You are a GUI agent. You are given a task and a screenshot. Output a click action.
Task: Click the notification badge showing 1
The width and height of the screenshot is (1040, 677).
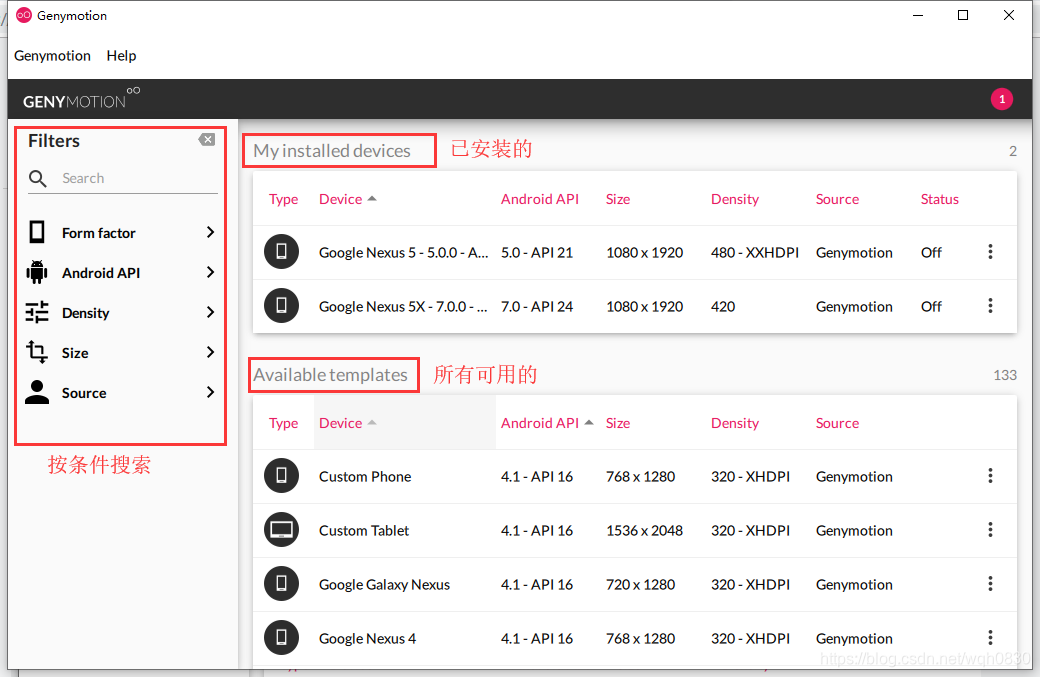coord(1002,99)
